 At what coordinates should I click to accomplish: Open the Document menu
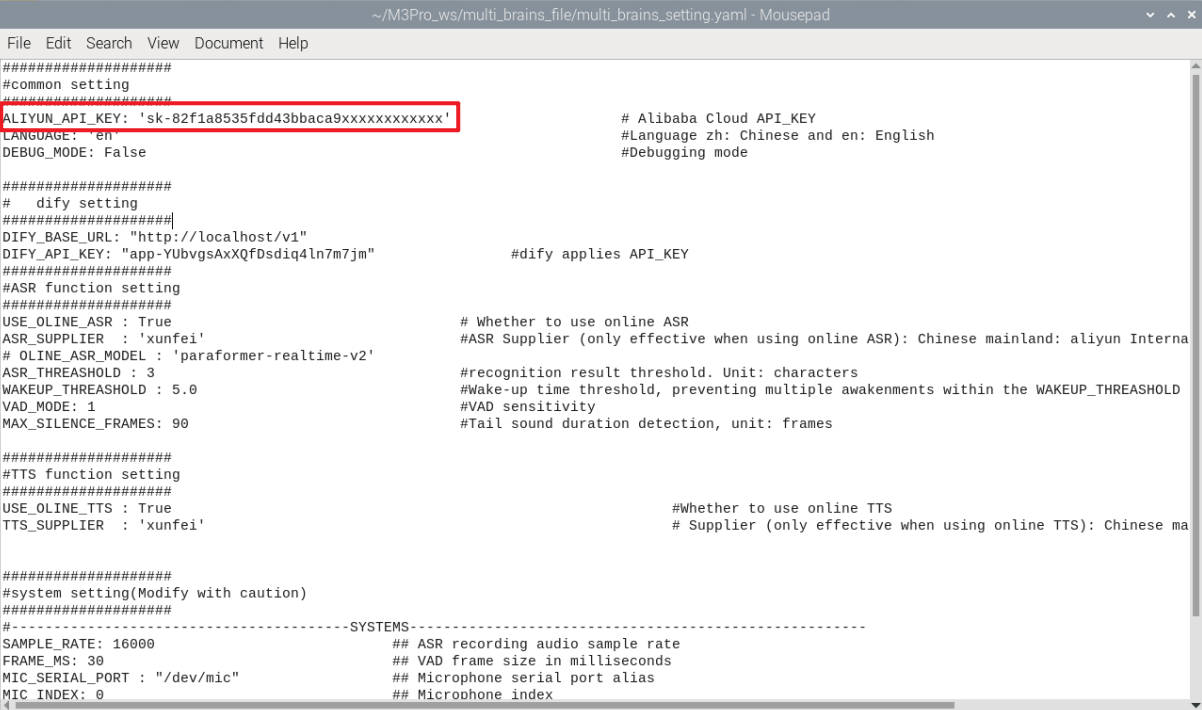click(229, 43)
